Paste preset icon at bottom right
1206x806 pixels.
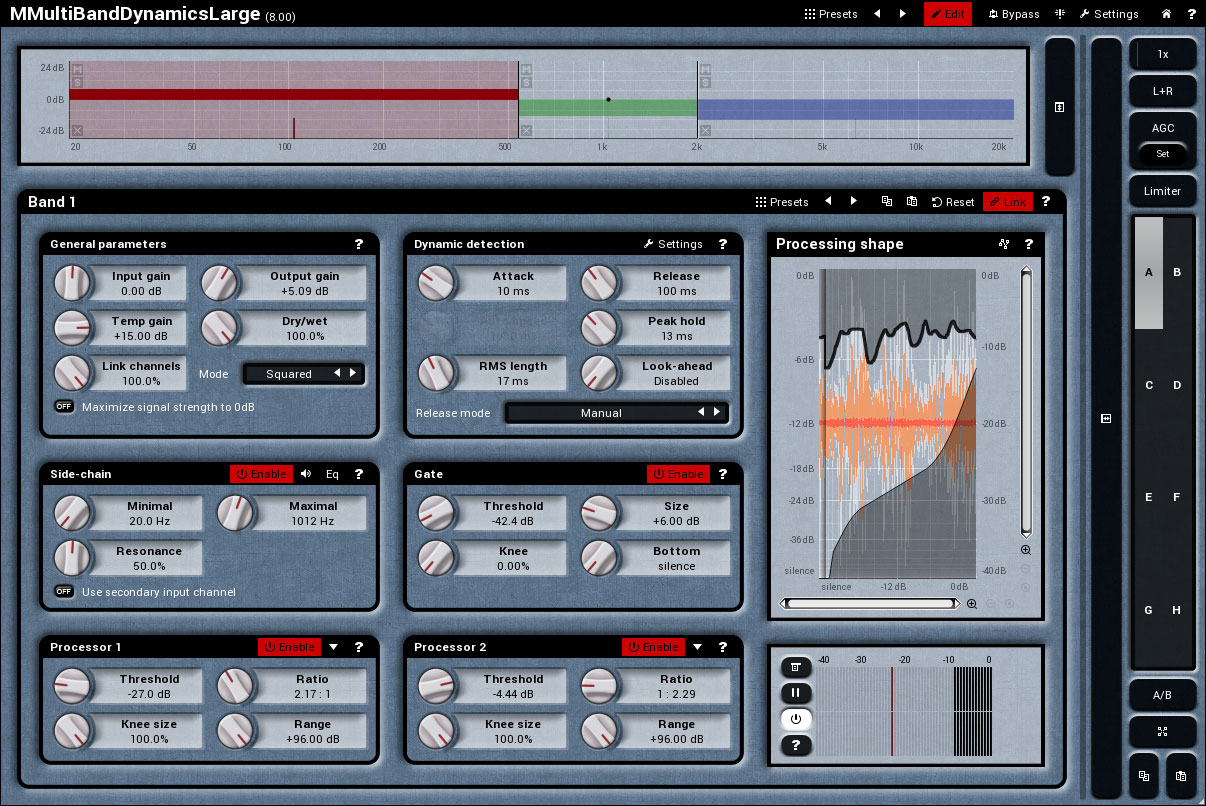(1181, 776)
